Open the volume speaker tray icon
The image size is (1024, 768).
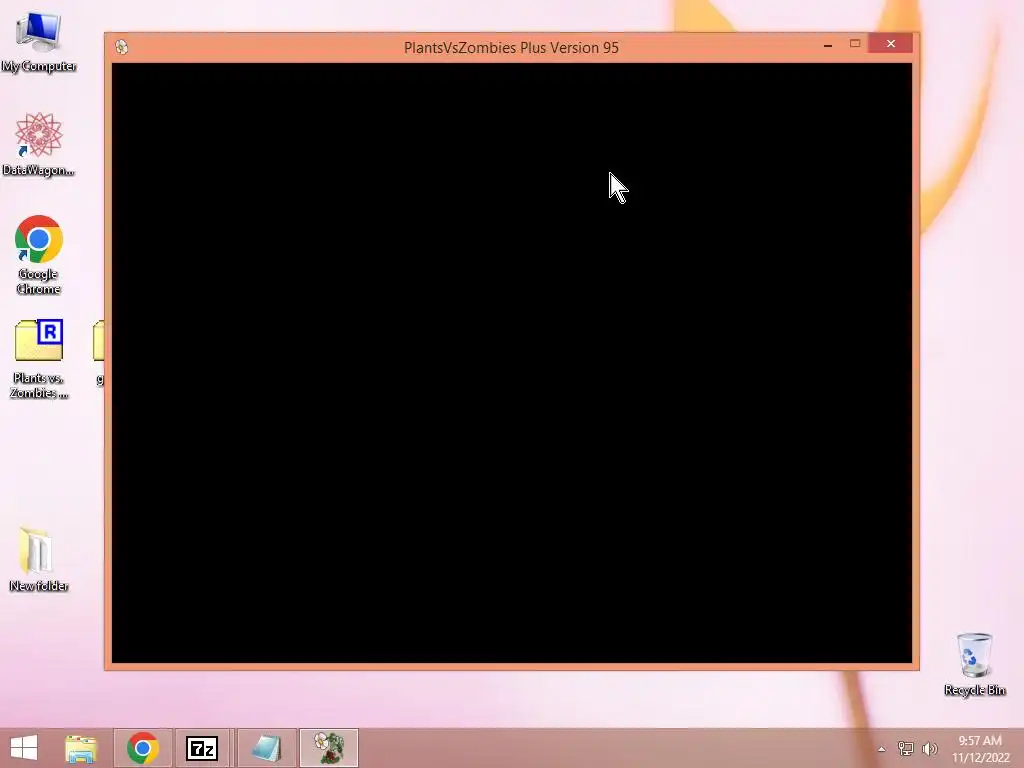coord(930,748)
